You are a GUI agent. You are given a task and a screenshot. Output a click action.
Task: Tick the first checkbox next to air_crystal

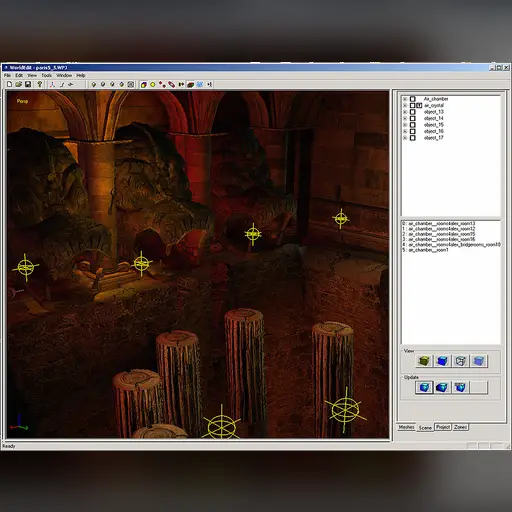point(413,105)
